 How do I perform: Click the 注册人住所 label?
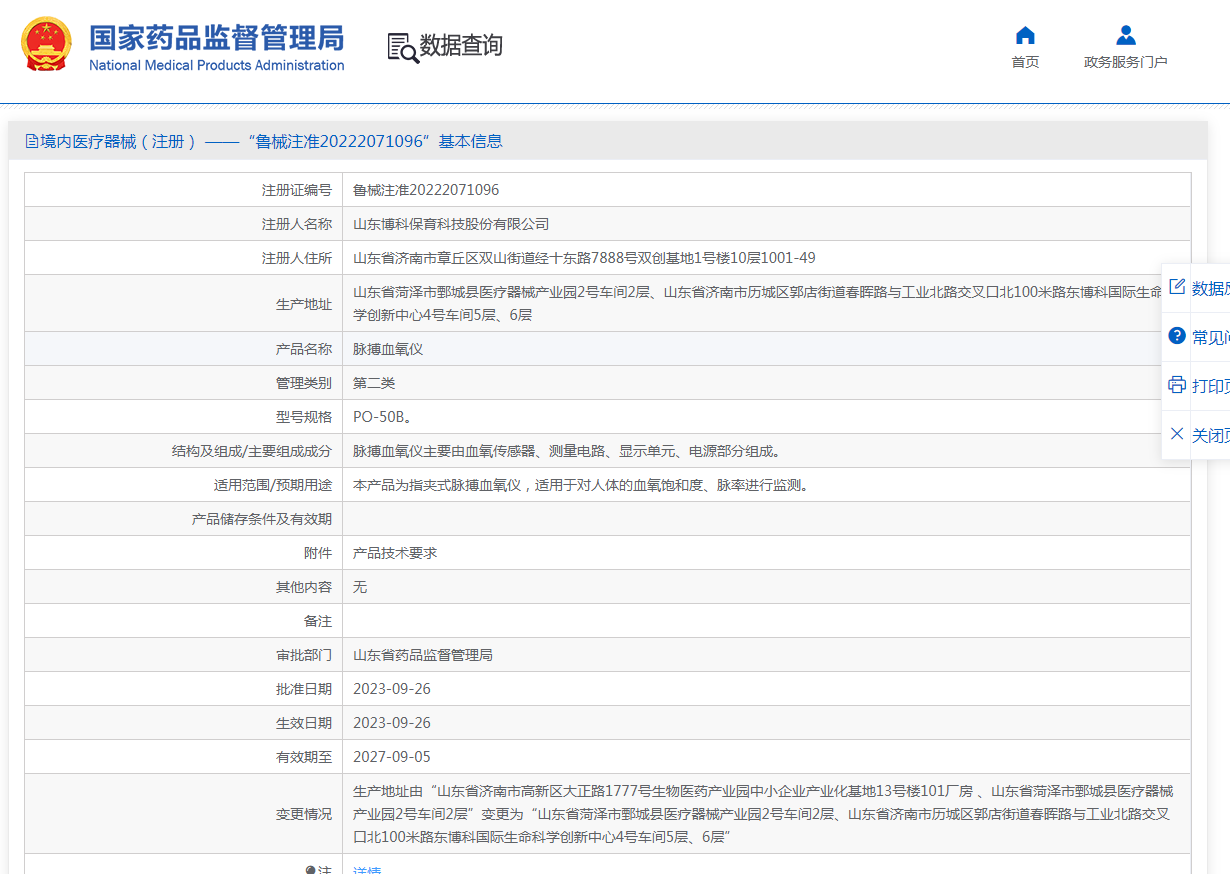[297, 258]
